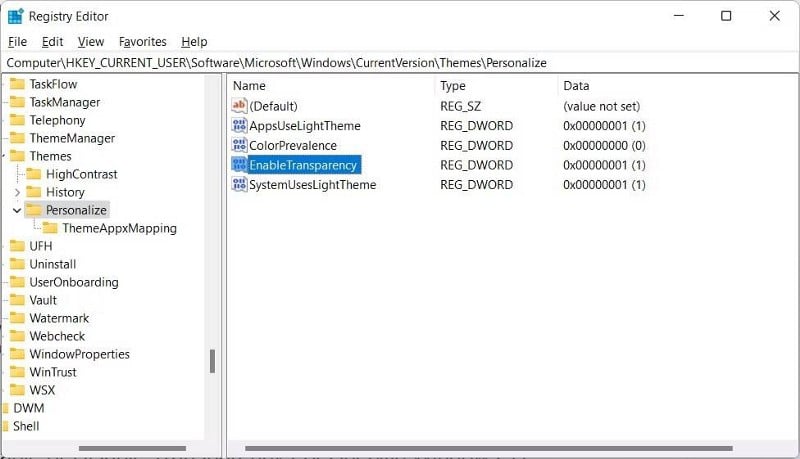Click '(value not set)' data cell
Screen dimensions: 800x459
tap(602, 106)
